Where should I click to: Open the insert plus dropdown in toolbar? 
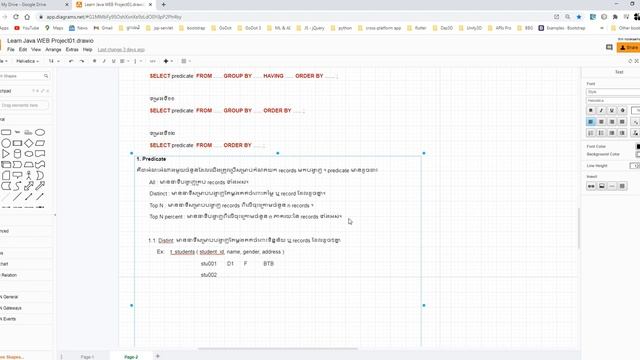tap(168, 61)
